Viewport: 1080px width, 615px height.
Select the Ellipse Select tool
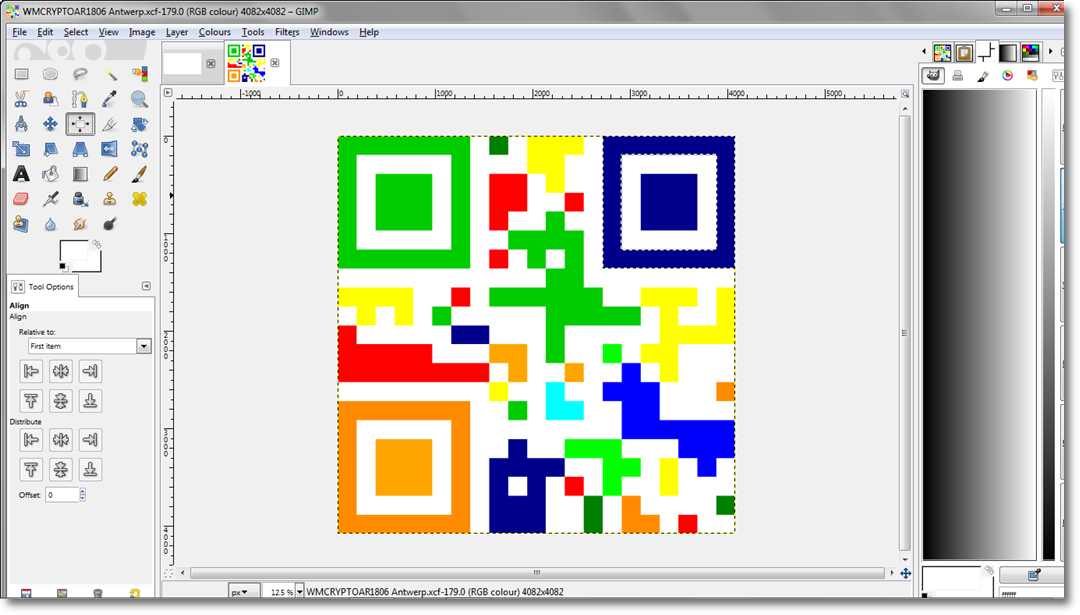tap(50, 74)
